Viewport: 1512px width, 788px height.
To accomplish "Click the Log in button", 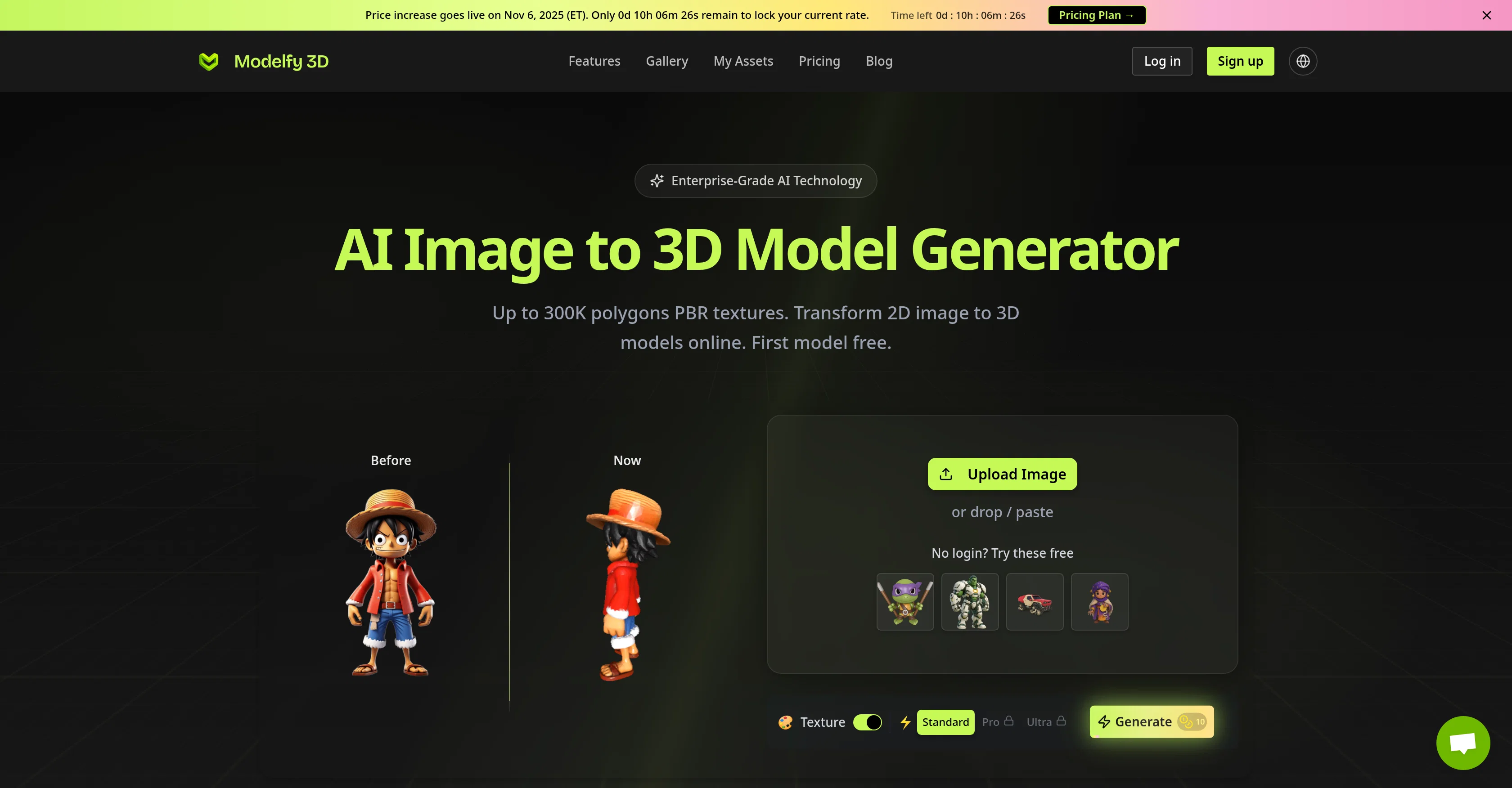I will 1162,61.
